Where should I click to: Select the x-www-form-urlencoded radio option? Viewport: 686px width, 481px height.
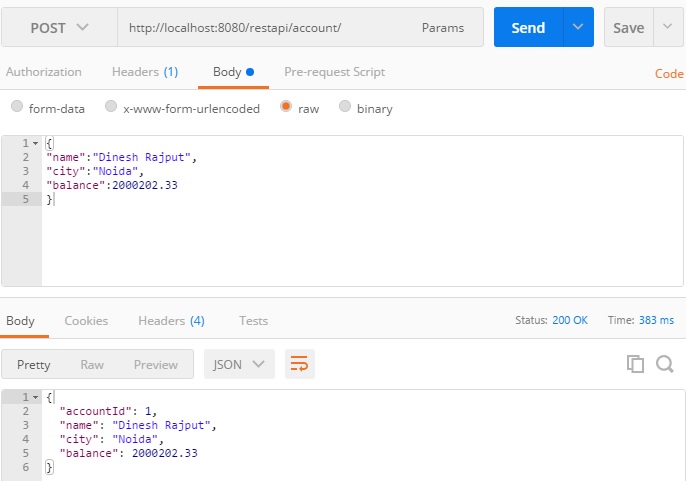[111, 106]
